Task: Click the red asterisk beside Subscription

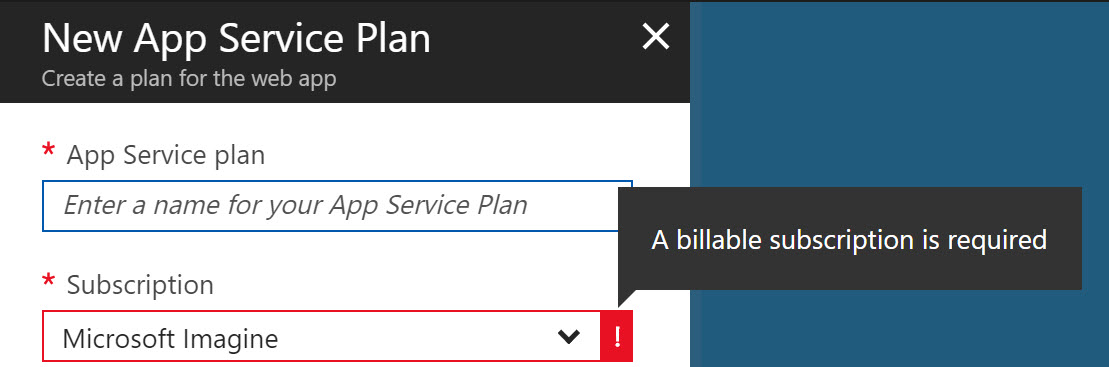Action: [x=49, y=281]
